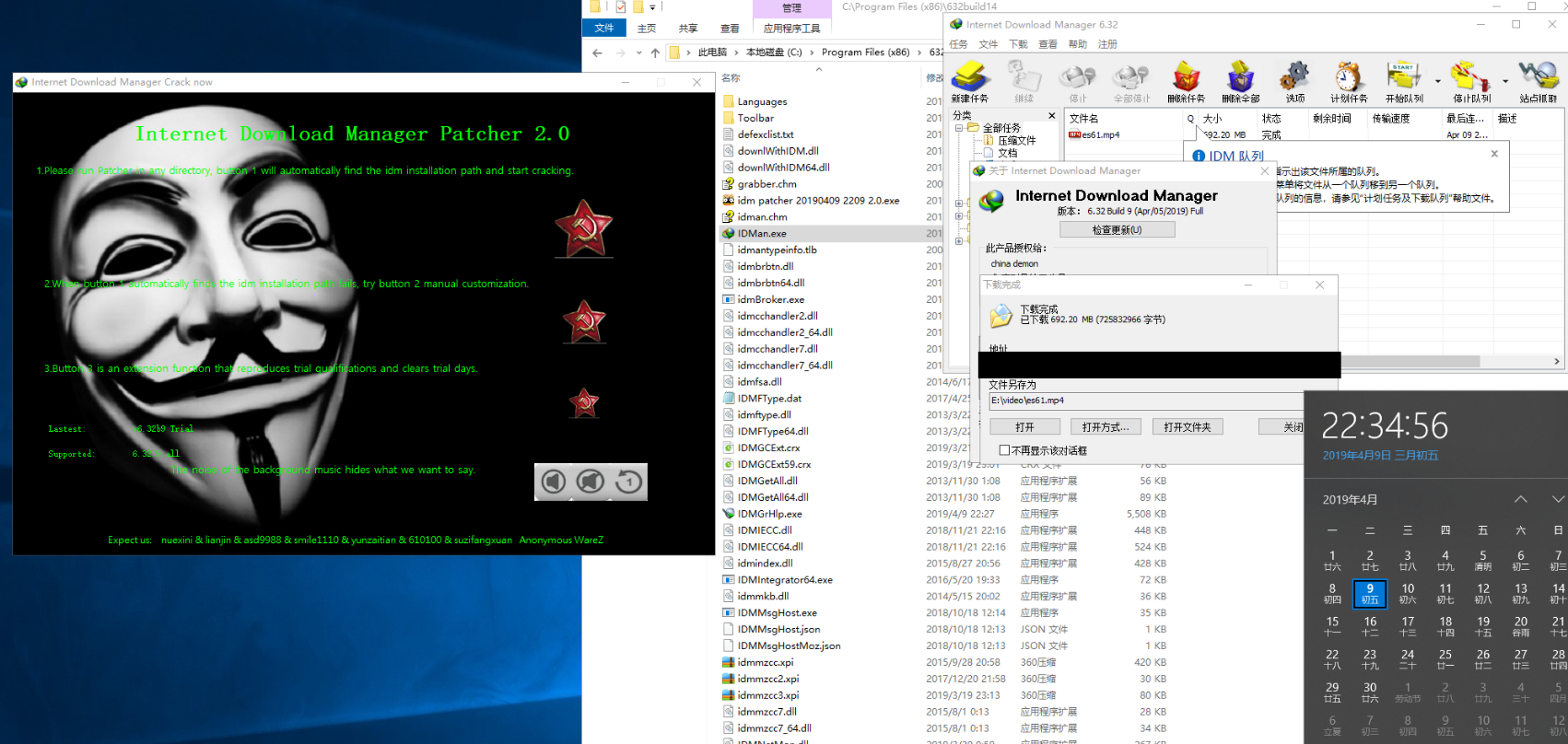1568x744 pixels.
Task: Collapse the 全部任务 tree node
Action: pyautogui.click(x=960, y=128)
